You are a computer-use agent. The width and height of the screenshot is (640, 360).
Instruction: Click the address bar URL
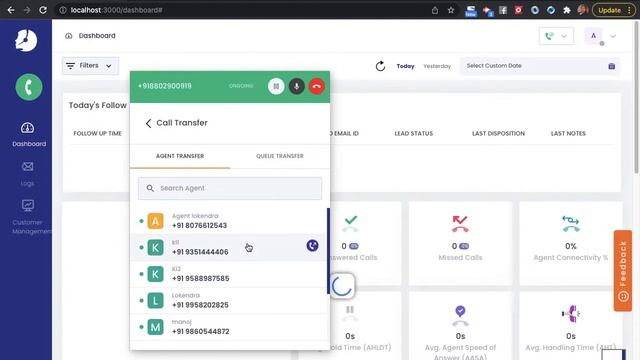pyautogui.click(x=116, y=10)
